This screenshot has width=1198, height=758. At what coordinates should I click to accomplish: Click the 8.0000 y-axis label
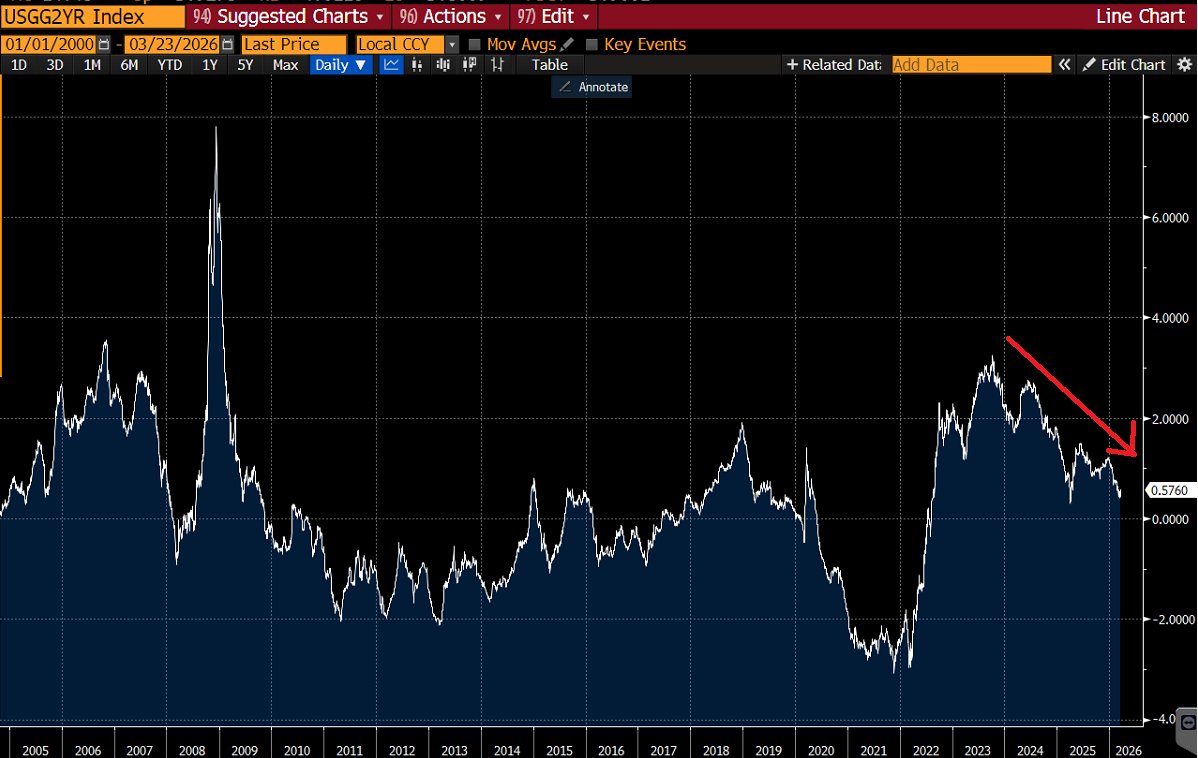click(1170, 118)
